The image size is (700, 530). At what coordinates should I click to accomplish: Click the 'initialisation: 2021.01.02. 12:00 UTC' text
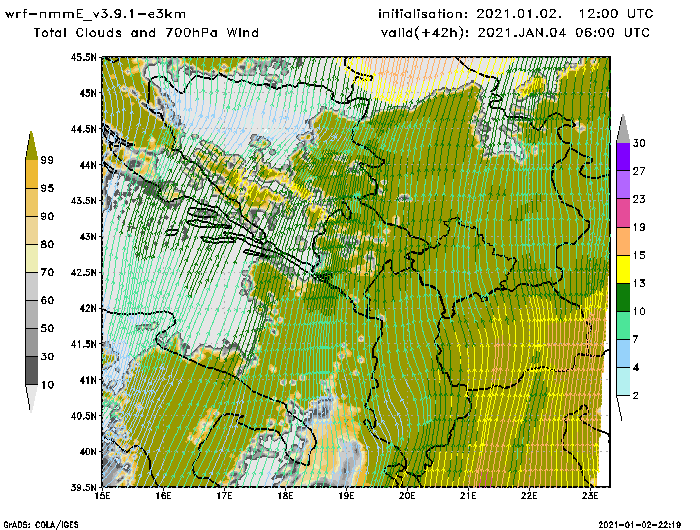point(516,14)
